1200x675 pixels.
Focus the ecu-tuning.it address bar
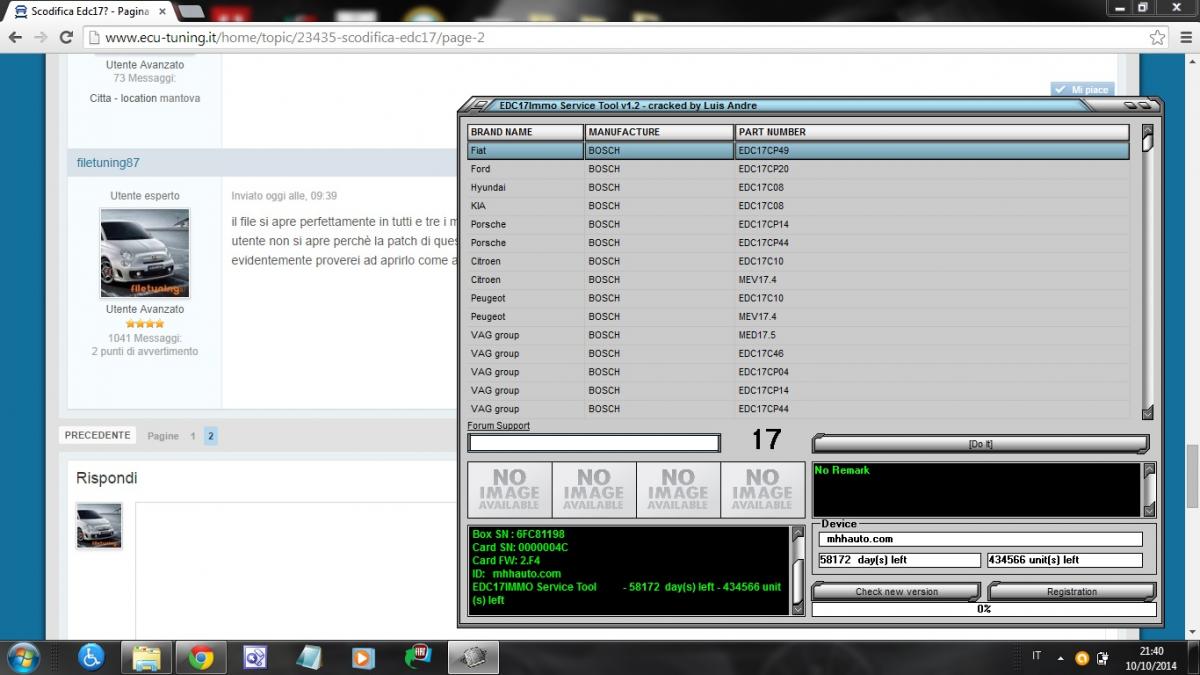pyautogui.click(x=620, y=38)
